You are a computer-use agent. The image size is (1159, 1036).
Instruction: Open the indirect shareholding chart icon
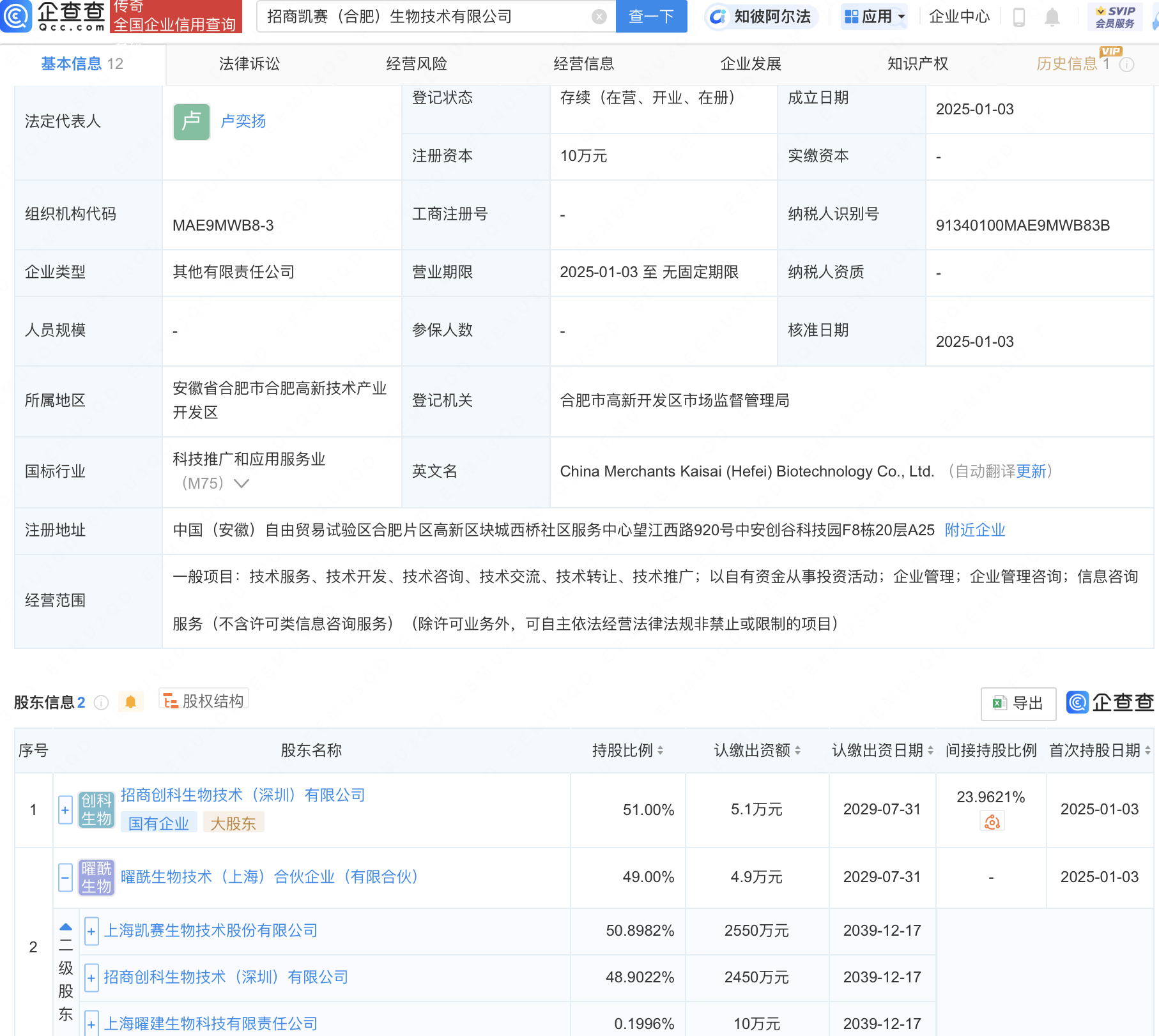[x=992, y=821]
